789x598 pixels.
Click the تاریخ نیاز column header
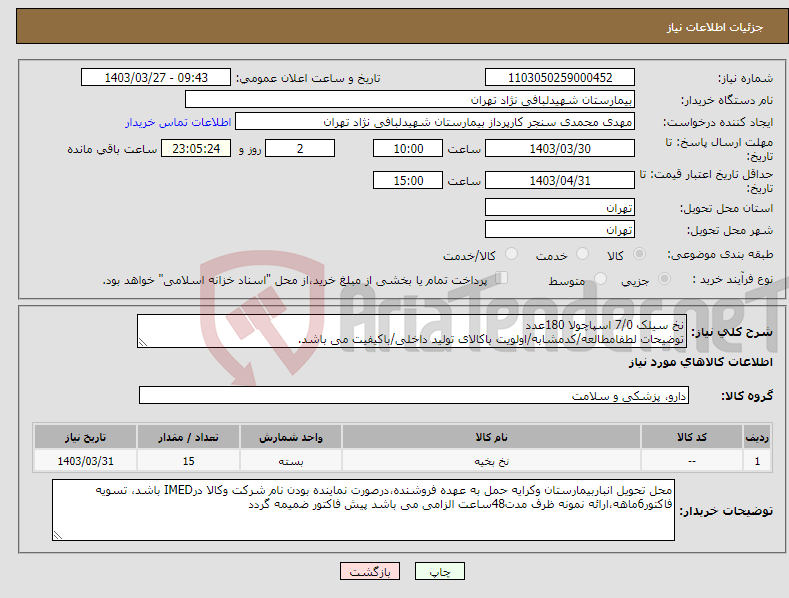(85, 437)
